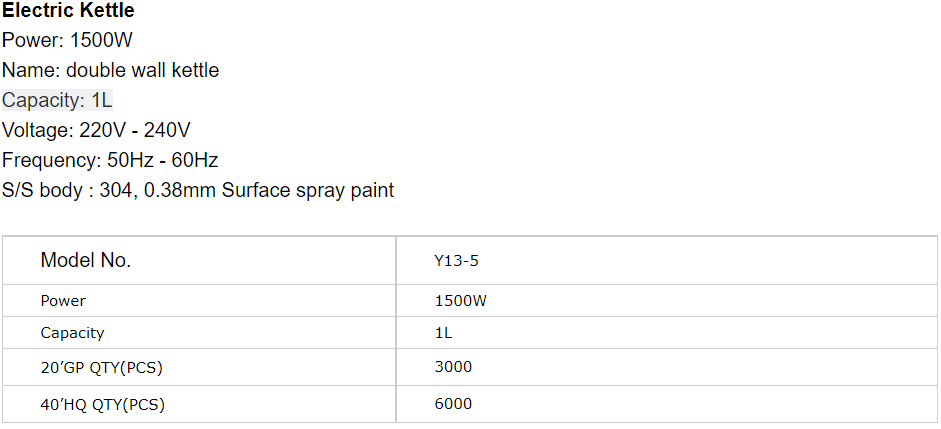Screen dimensions: 941x429
Task: Click the Electric Kettle heading
Action: click(68, 10)
